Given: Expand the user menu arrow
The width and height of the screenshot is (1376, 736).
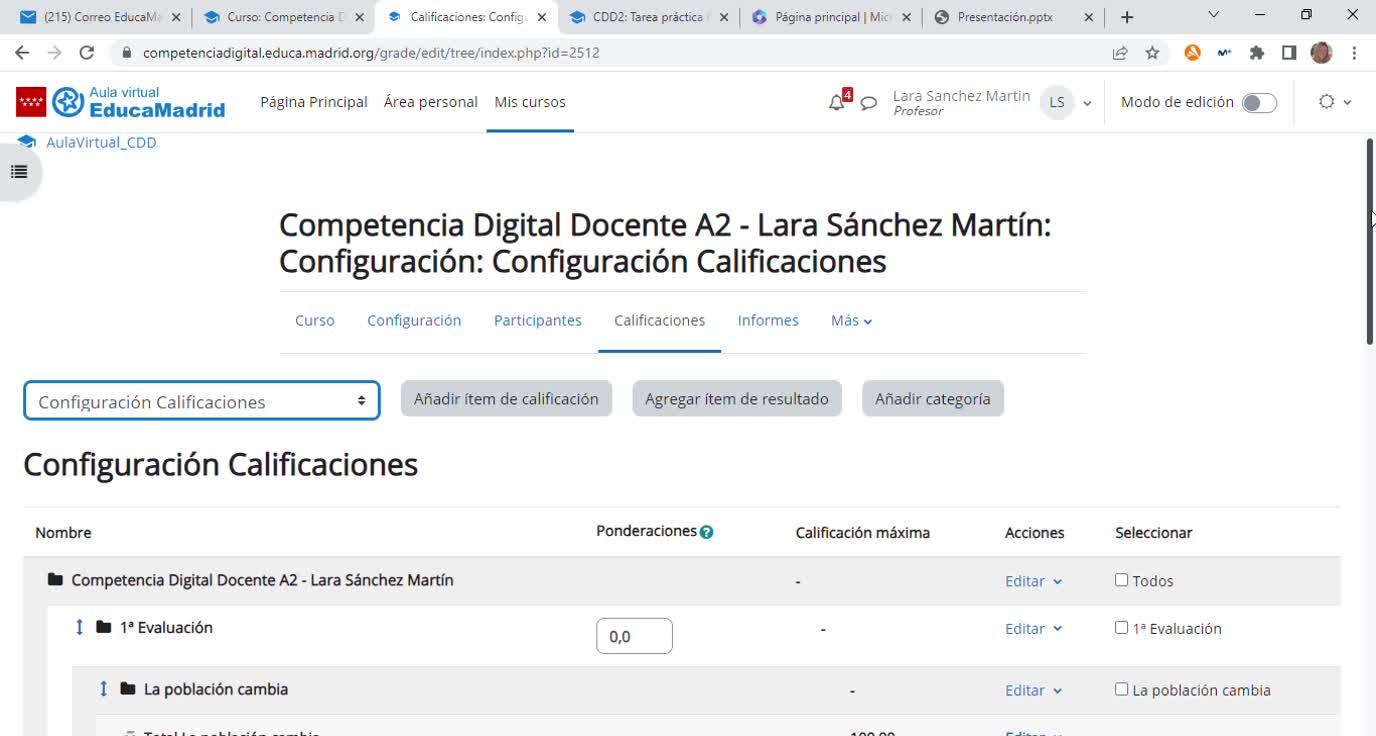Looking at the screenshot, I should 1087,103.
